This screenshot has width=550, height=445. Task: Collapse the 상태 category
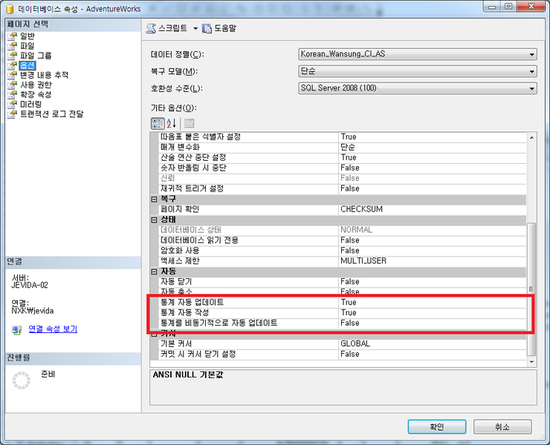coord(154,220)
